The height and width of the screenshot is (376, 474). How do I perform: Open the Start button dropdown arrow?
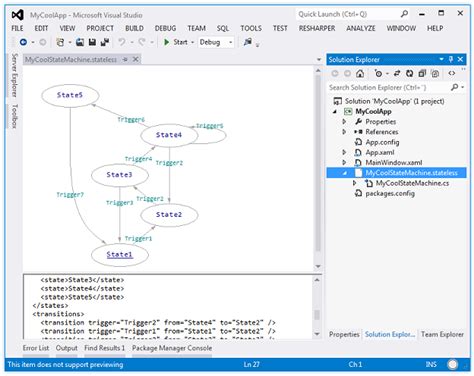pos(192,42)
